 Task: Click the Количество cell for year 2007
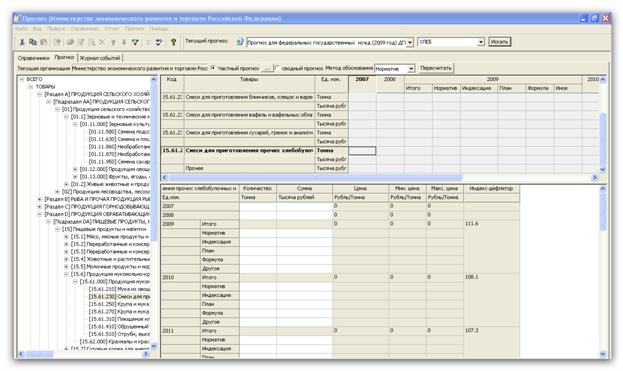point(258,206)
